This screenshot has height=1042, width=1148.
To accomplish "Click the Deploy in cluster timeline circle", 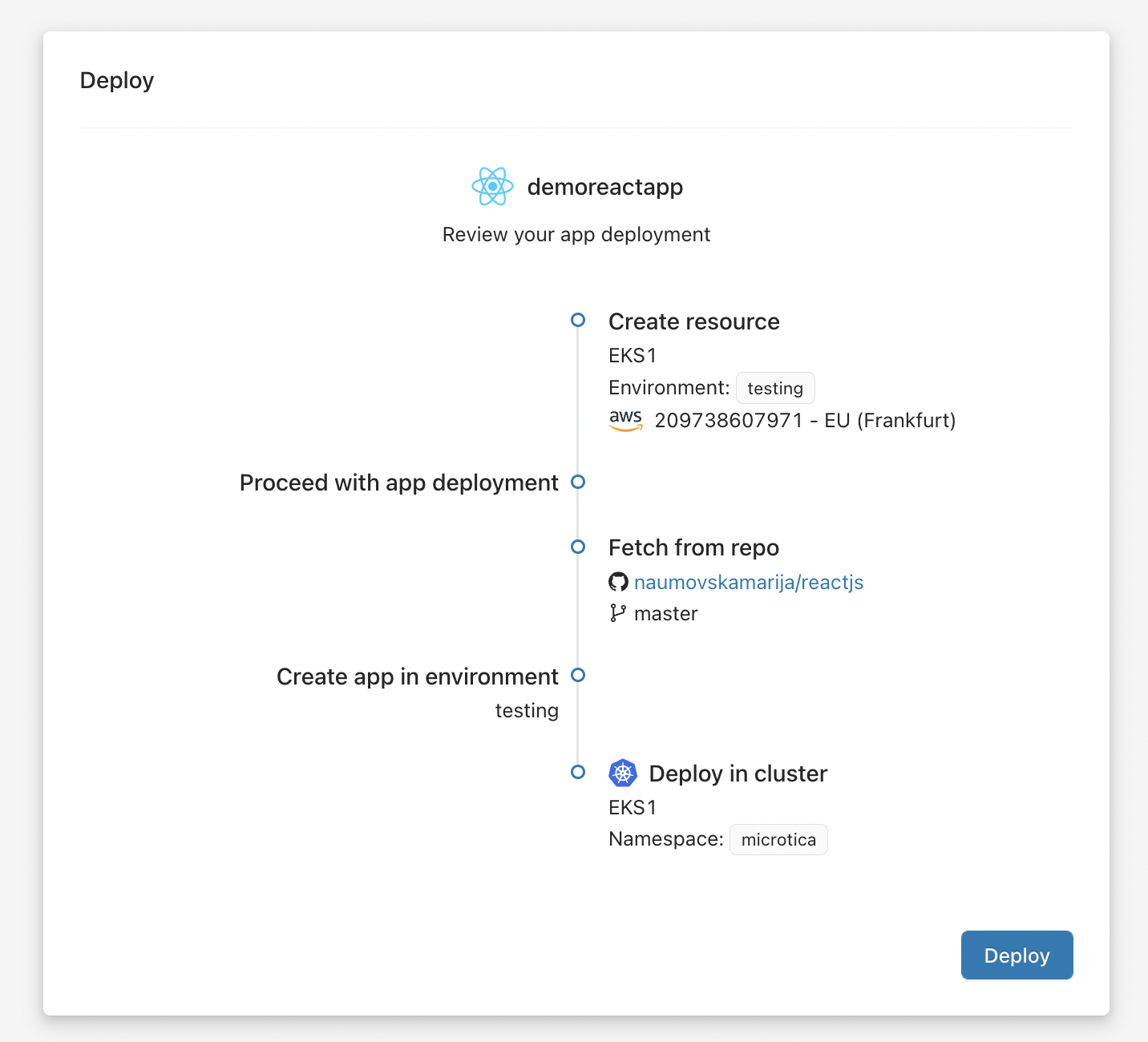I will [577, 773].
